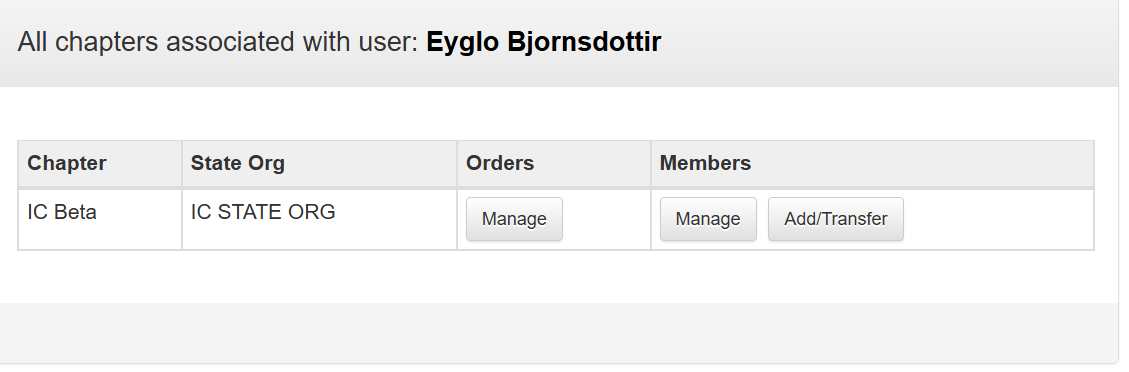Click the word Bjornsdottir in the title

584,42
